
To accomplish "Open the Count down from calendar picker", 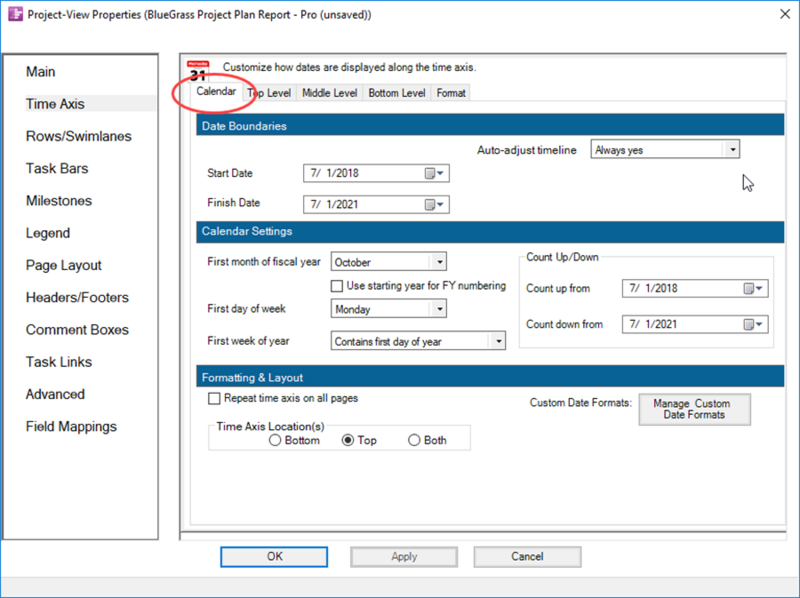I will click(753, 325).
